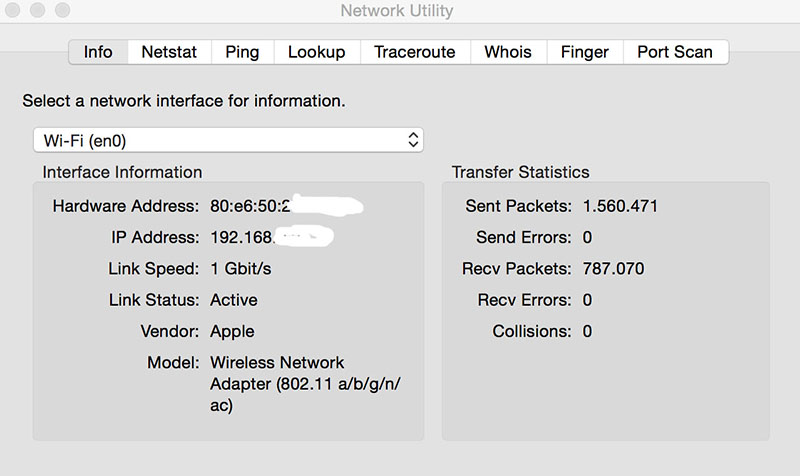800x476 pixels.
Task: Minimize the Network Utility window
Action: pos(37,11)
